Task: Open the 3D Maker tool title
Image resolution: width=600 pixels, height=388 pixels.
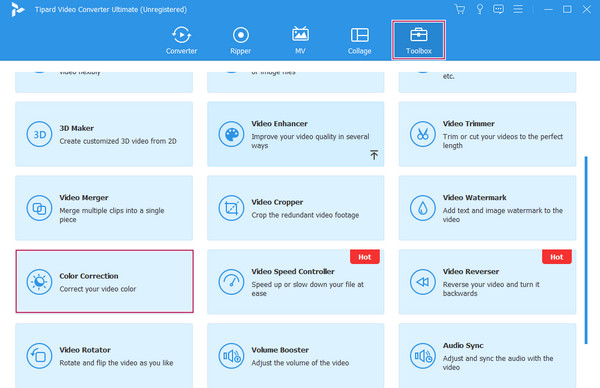Action: [77, 128]
